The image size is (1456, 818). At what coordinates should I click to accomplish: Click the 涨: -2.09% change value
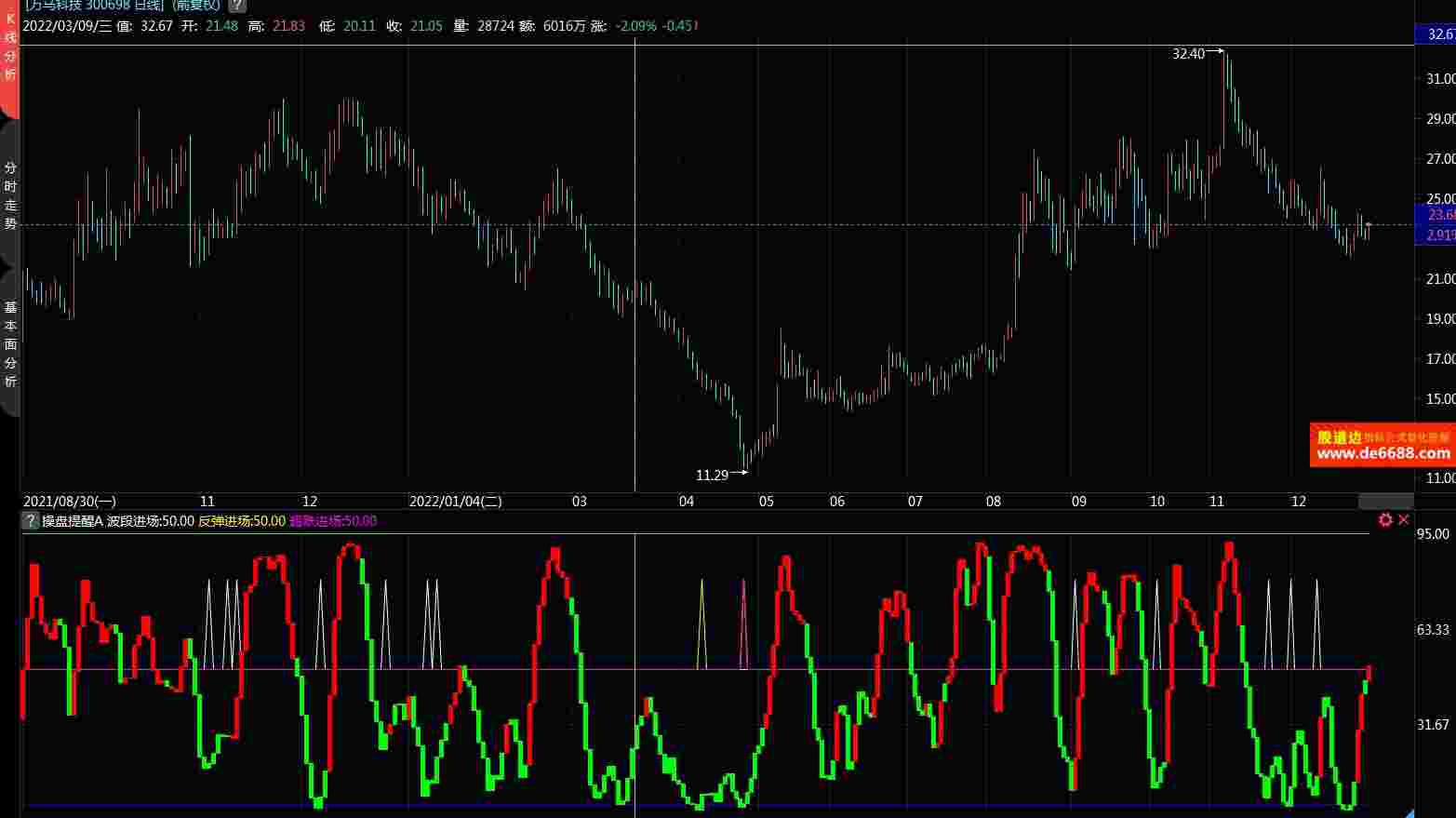pyautogui.click(x=624, y=26)
